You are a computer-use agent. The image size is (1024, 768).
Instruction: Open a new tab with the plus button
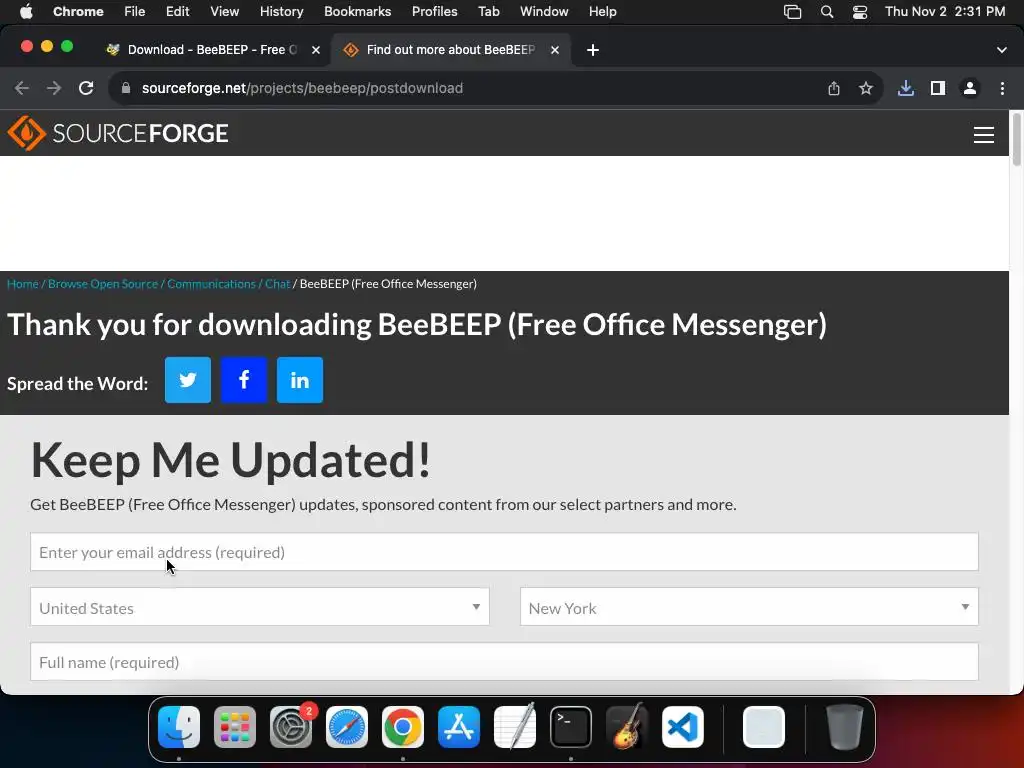pos(592,50)
